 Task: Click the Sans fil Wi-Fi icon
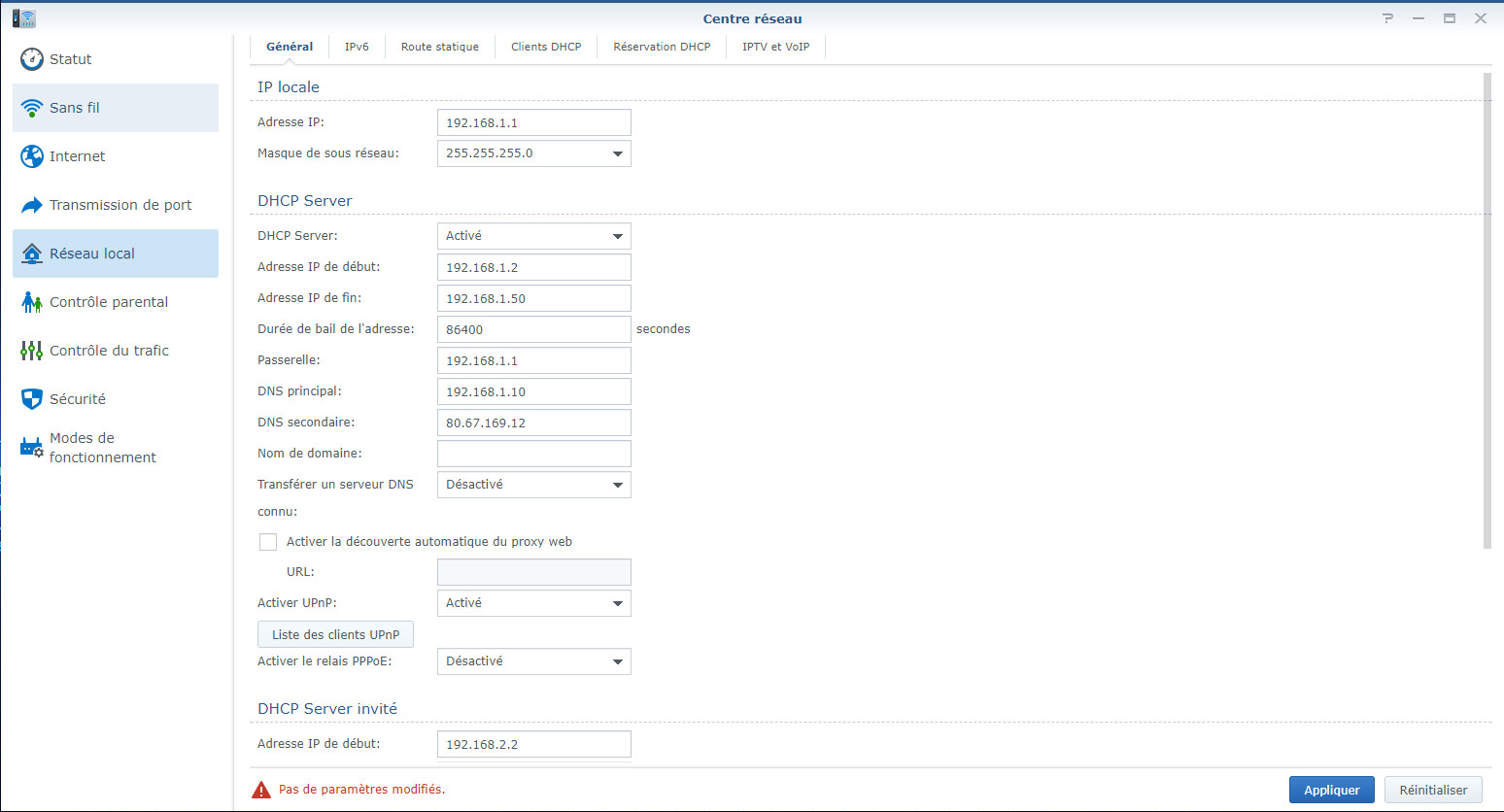coord(32,108)
